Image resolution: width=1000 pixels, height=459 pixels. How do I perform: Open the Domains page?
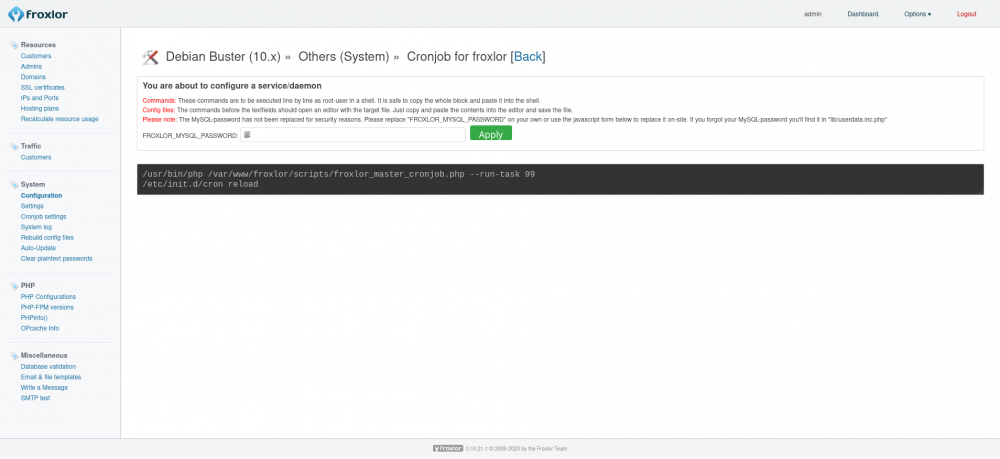pos(33,77)
